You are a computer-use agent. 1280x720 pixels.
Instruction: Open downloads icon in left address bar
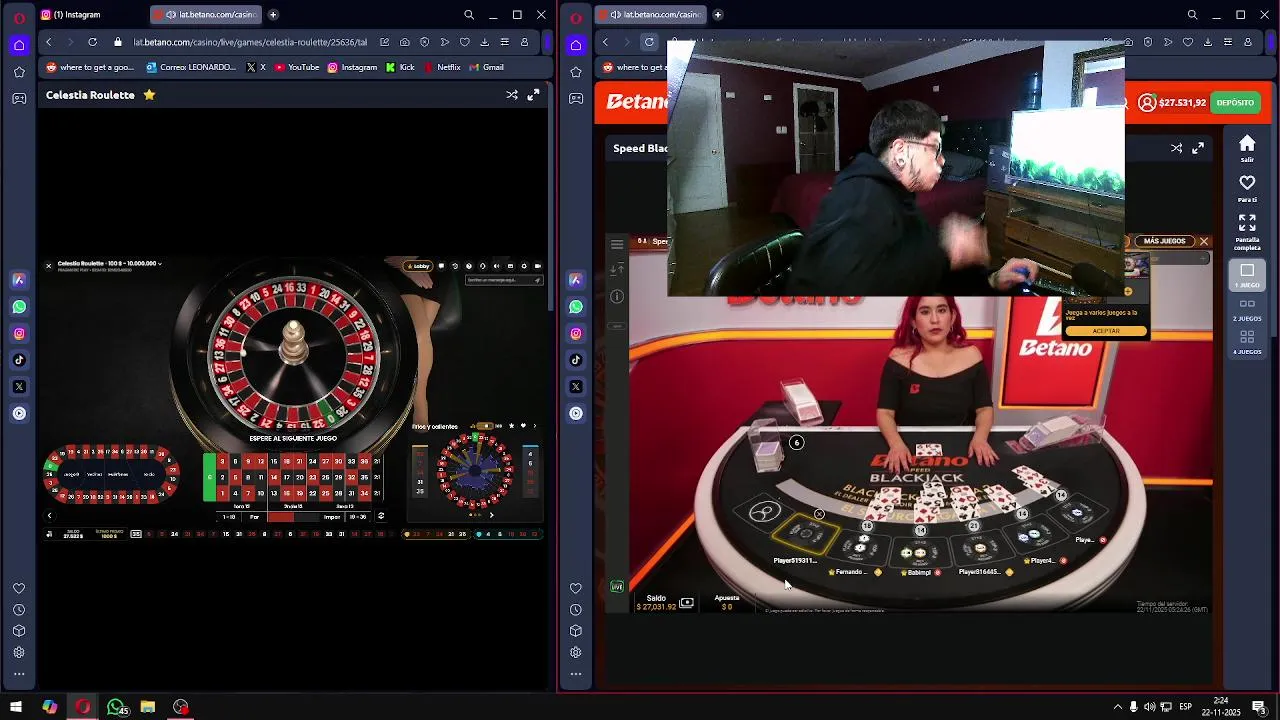pyautogui.click(x=484, y=42)
